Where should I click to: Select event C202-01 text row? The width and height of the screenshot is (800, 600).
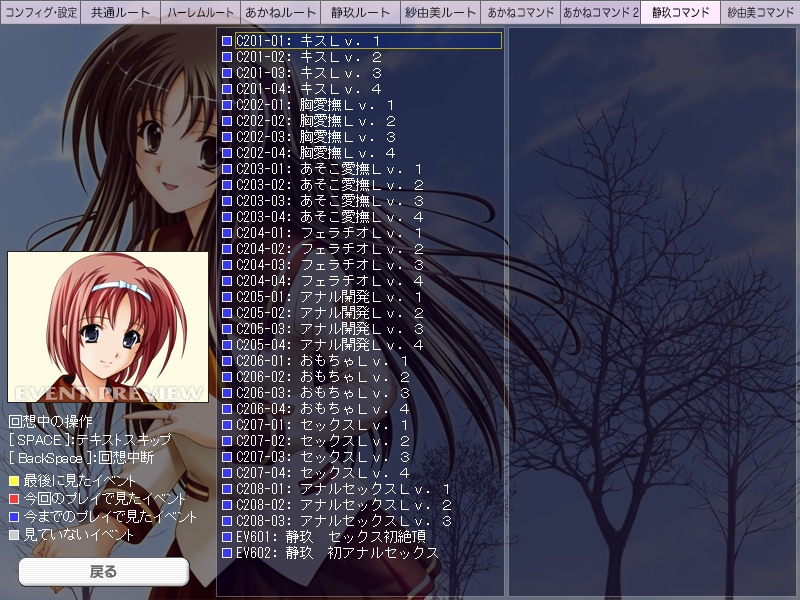(x=315, y=105)
